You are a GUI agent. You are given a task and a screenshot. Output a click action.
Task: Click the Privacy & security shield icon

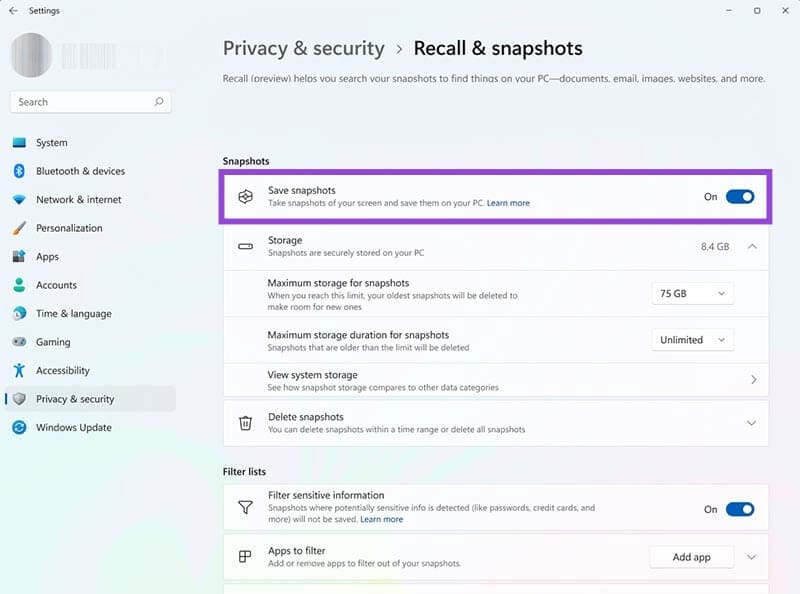pos(19,399)
